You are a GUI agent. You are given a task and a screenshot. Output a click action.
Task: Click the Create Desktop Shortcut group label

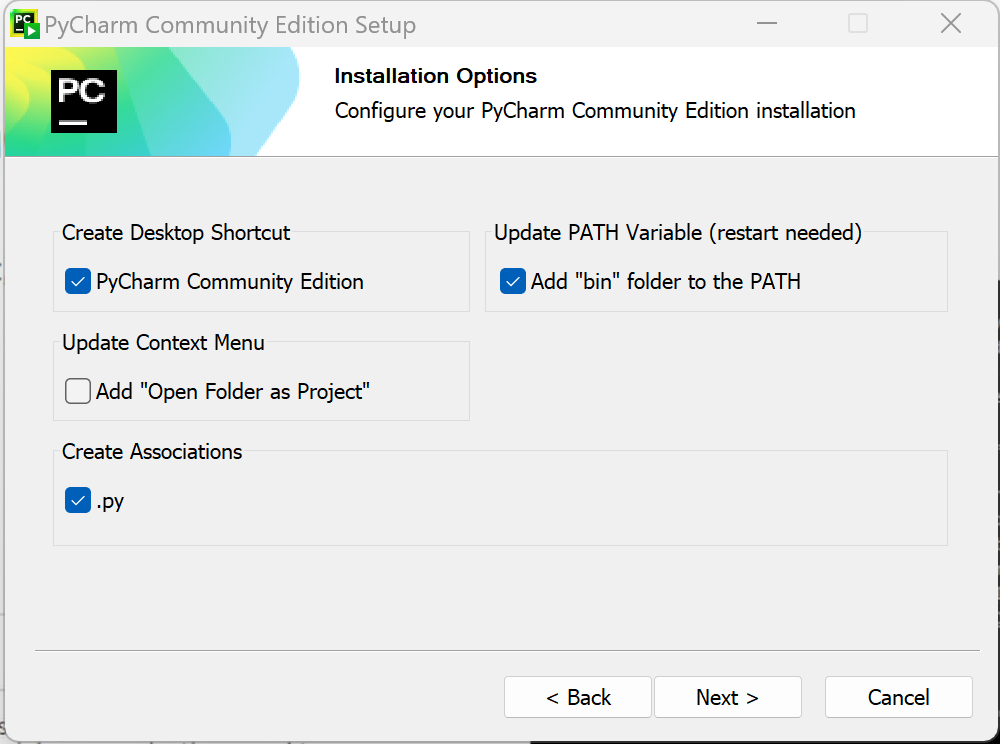(176, 233)
